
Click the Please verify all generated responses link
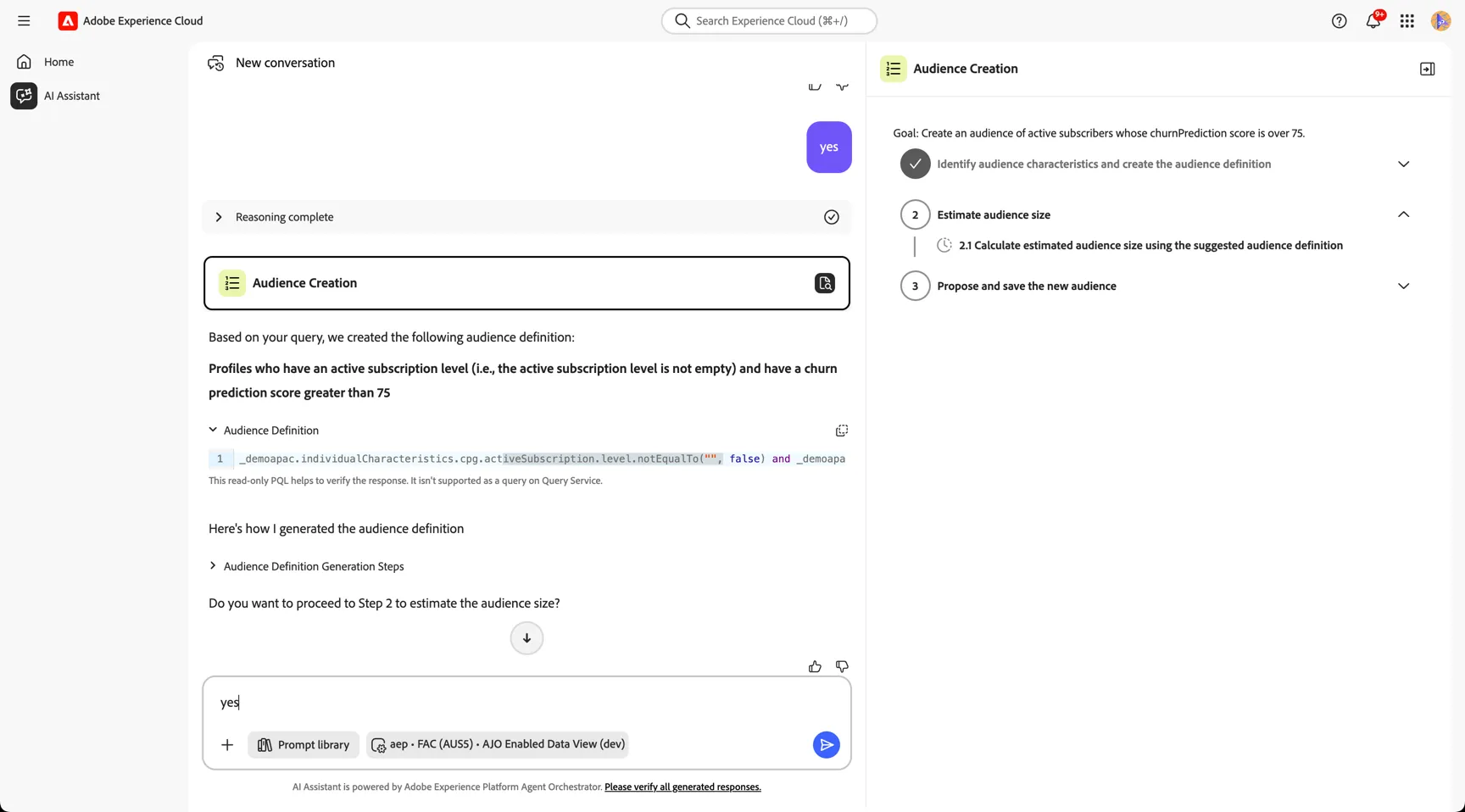coord(682,787)
